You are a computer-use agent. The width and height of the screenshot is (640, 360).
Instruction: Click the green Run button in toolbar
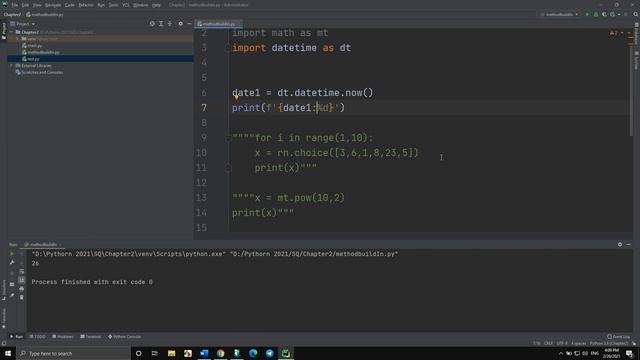pos(587,14)
